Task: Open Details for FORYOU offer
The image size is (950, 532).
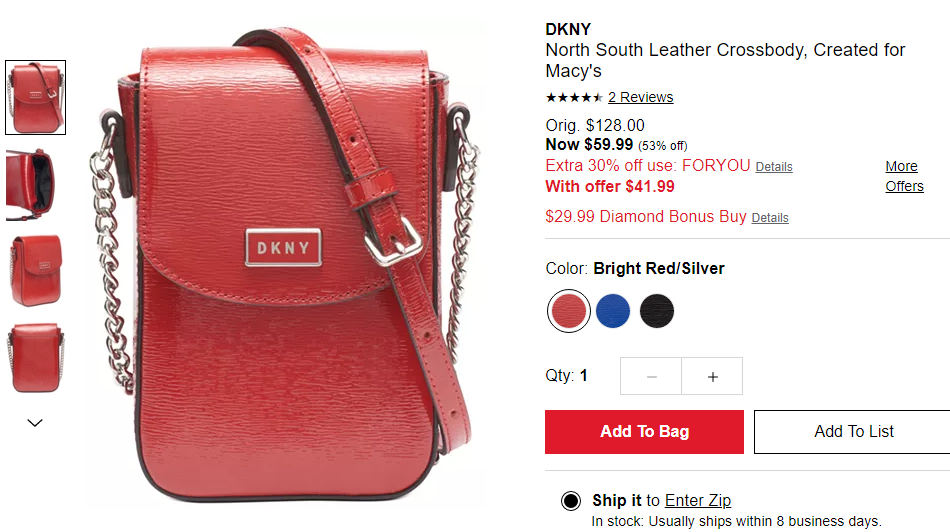Action: [x=774, y=167]
